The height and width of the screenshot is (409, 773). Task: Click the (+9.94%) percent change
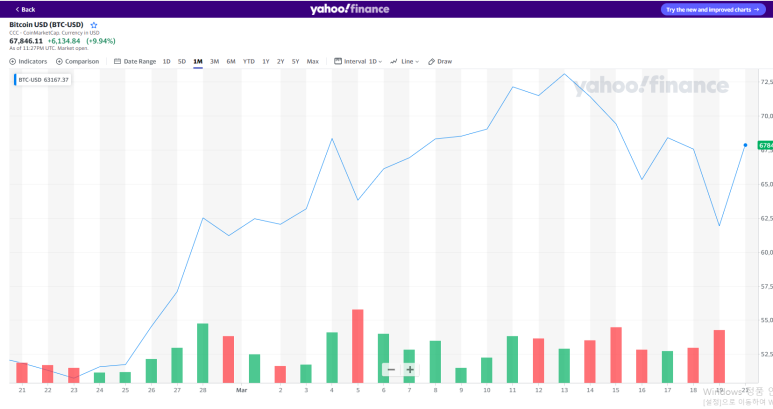point(101,41)
